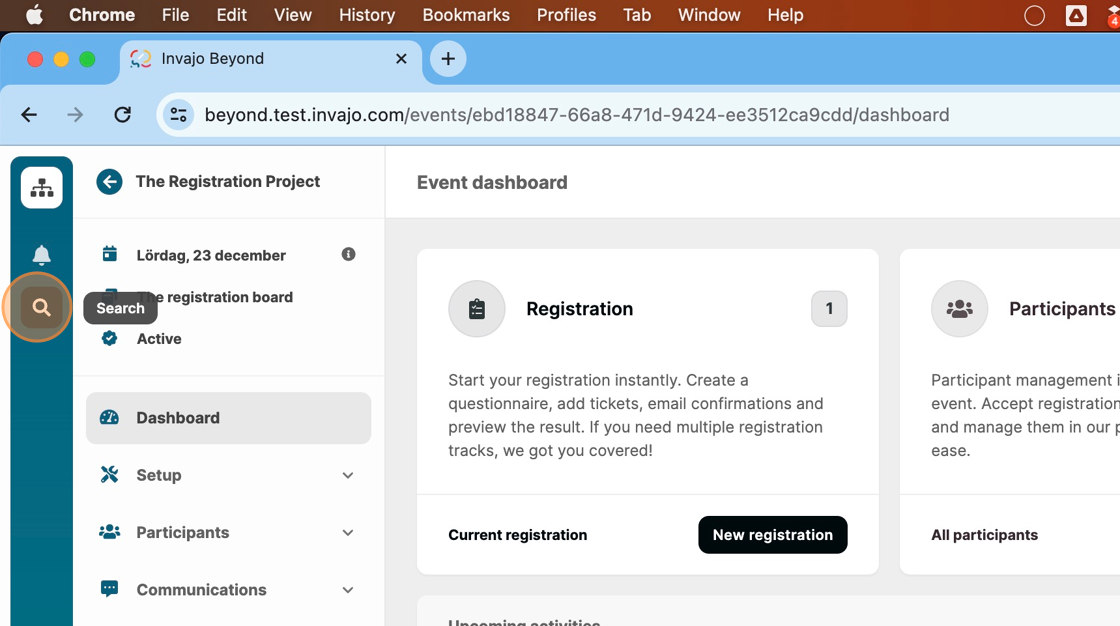The width and height of the screenshot is (1120, 626).
Task: Click the site settings icon in address bar
Action: (x=179, y=115)
